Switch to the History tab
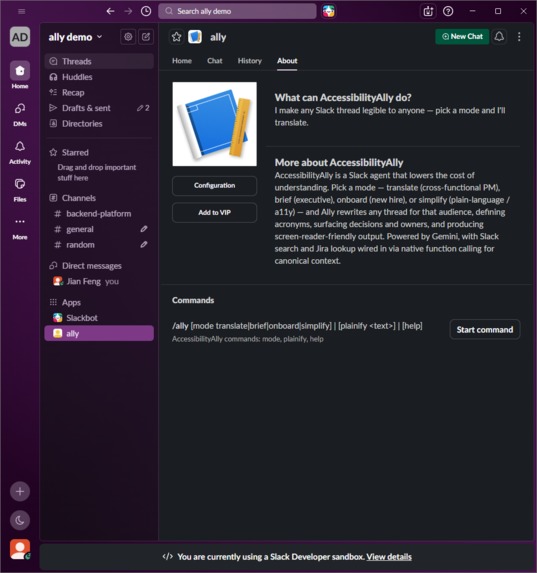Viewport: 537px width, 573px height. click(250, 61)
